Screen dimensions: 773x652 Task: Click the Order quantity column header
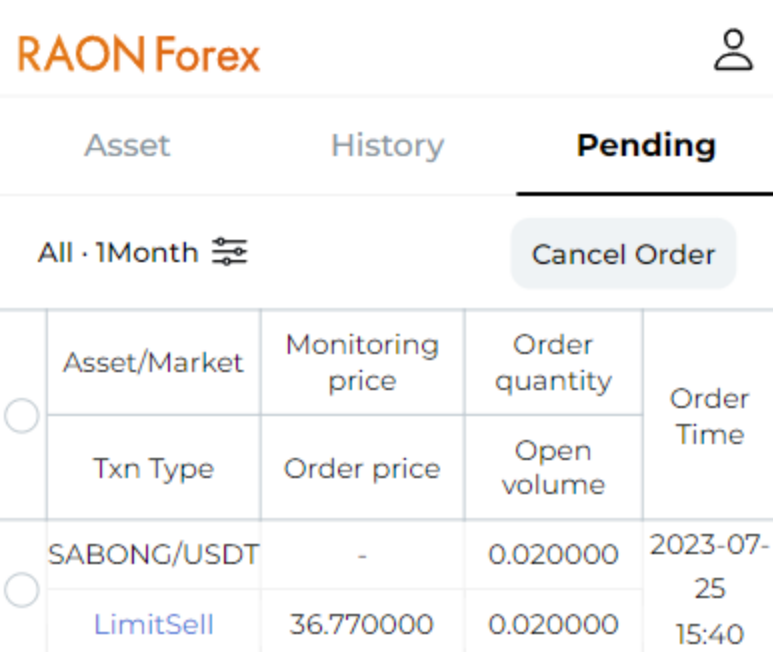553,362
